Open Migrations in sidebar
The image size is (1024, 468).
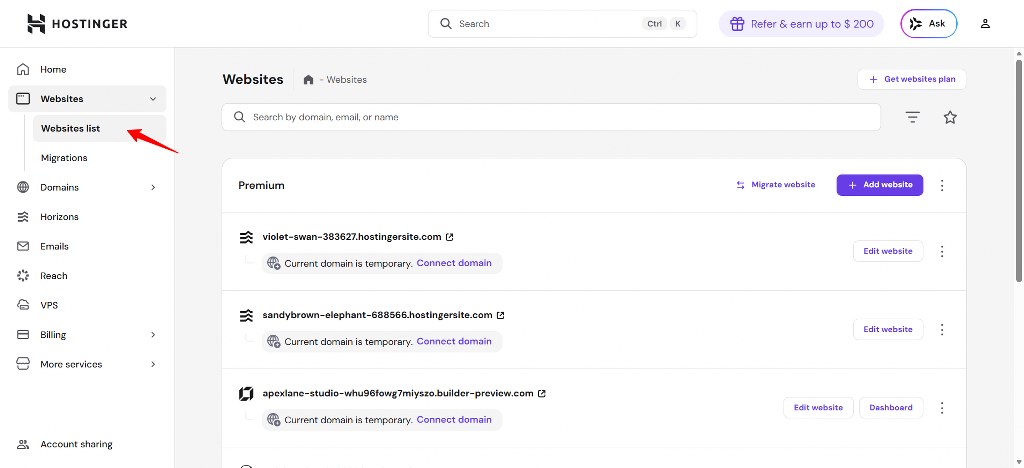point(99,158)
